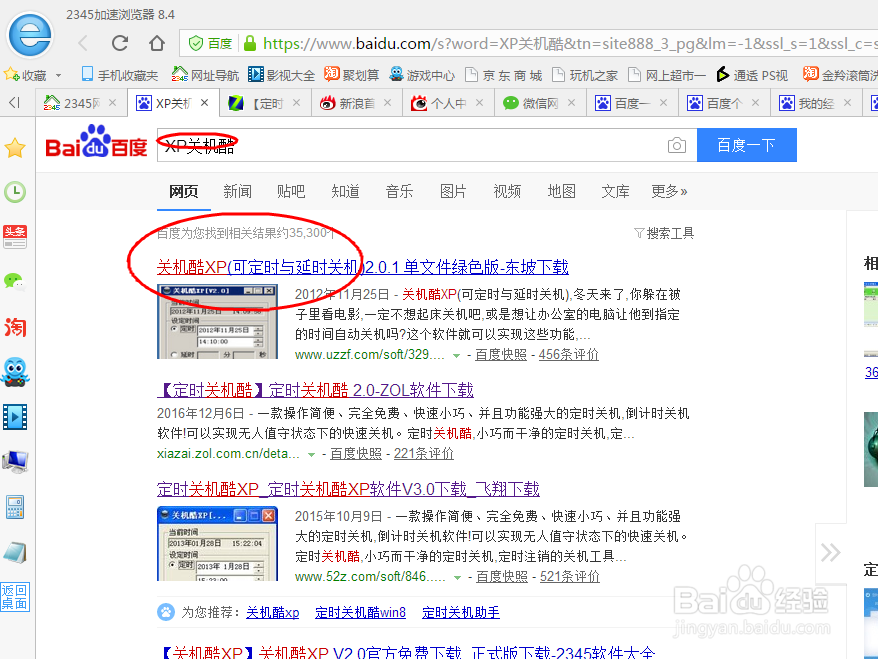Open 搜索工具 filter

click(664, 233)
